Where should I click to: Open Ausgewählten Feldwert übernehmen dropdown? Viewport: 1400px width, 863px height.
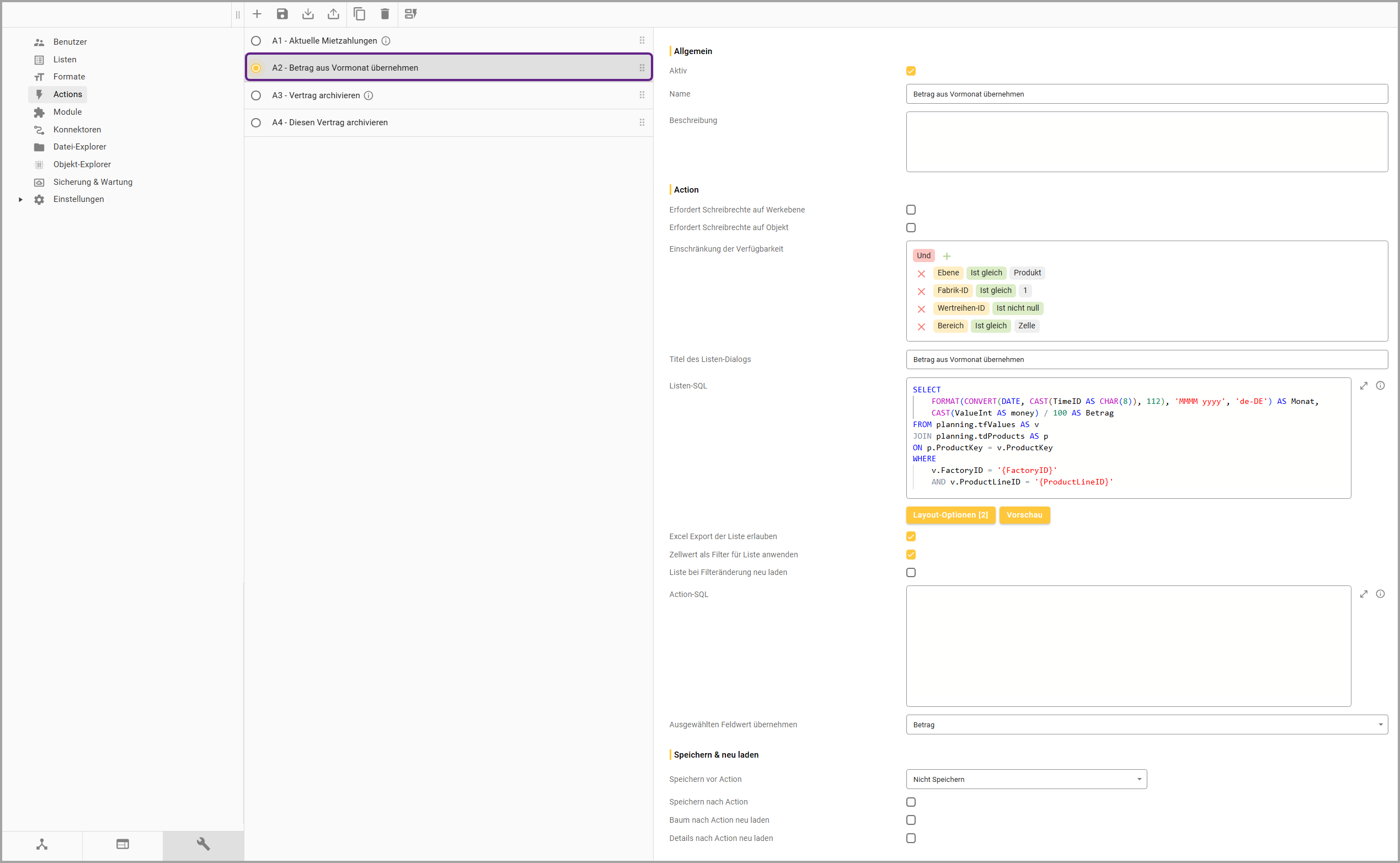tap(1147, 725)
